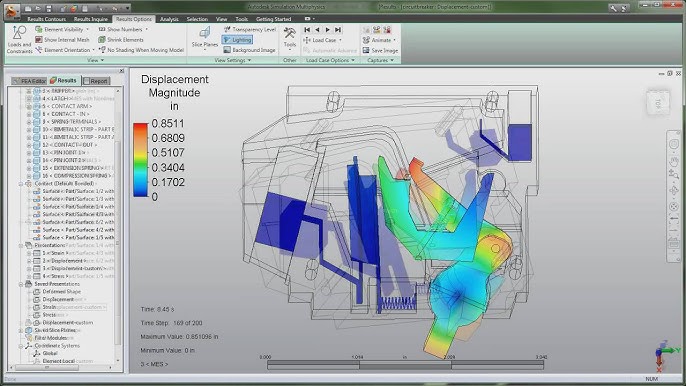Click the Transparency Level icon
Image resolution: width=686 pixels, height=386 pixels.
(227, 29)
